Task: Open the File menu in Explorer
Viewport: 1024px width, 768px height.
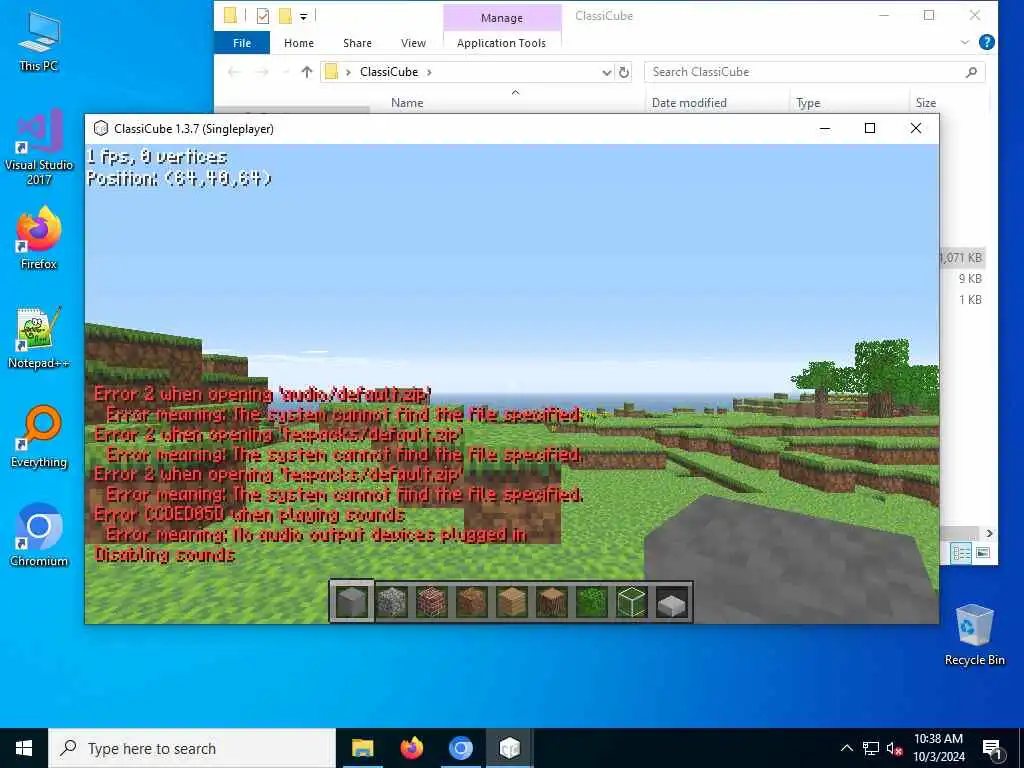Action: click(x=242, y=43)
